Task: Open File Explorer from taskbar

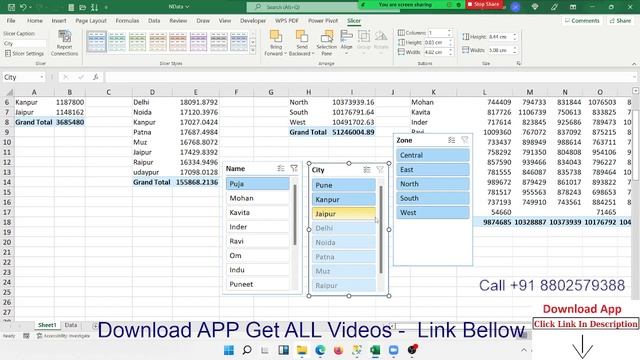Action: click(x=302, y=350)
